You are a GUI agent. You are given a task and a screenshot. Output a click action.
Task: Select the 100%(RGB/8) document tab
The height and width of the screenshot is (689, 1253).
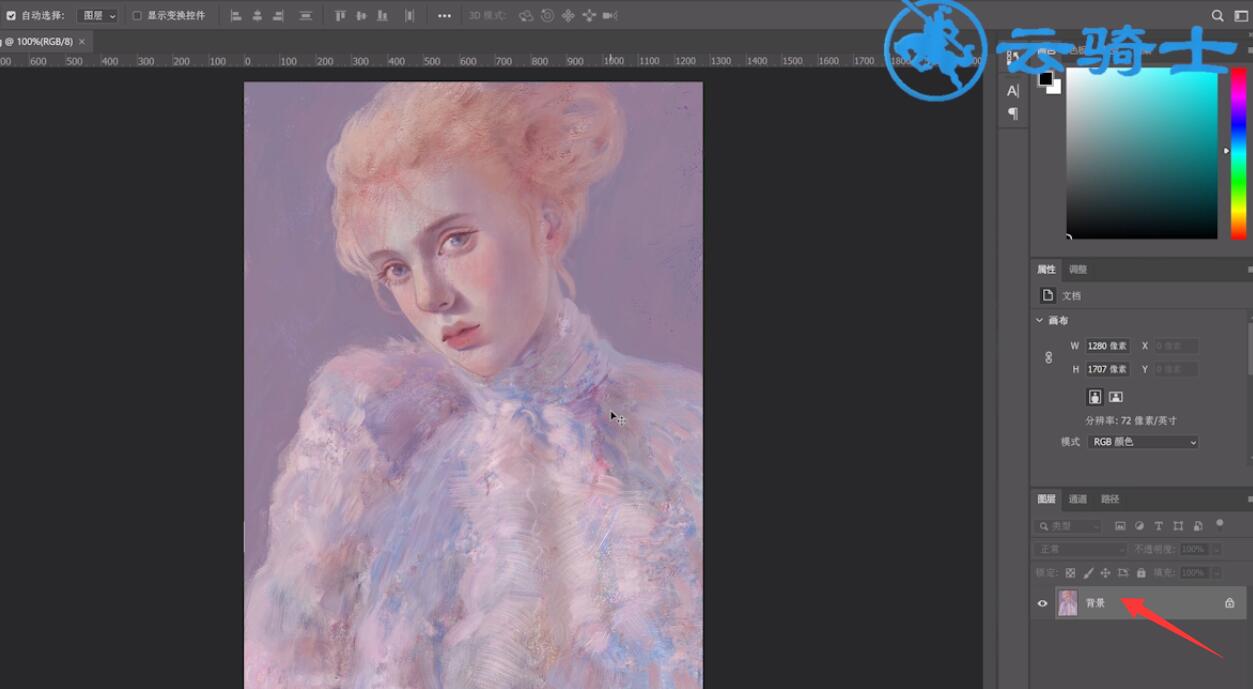click(40, 42)
